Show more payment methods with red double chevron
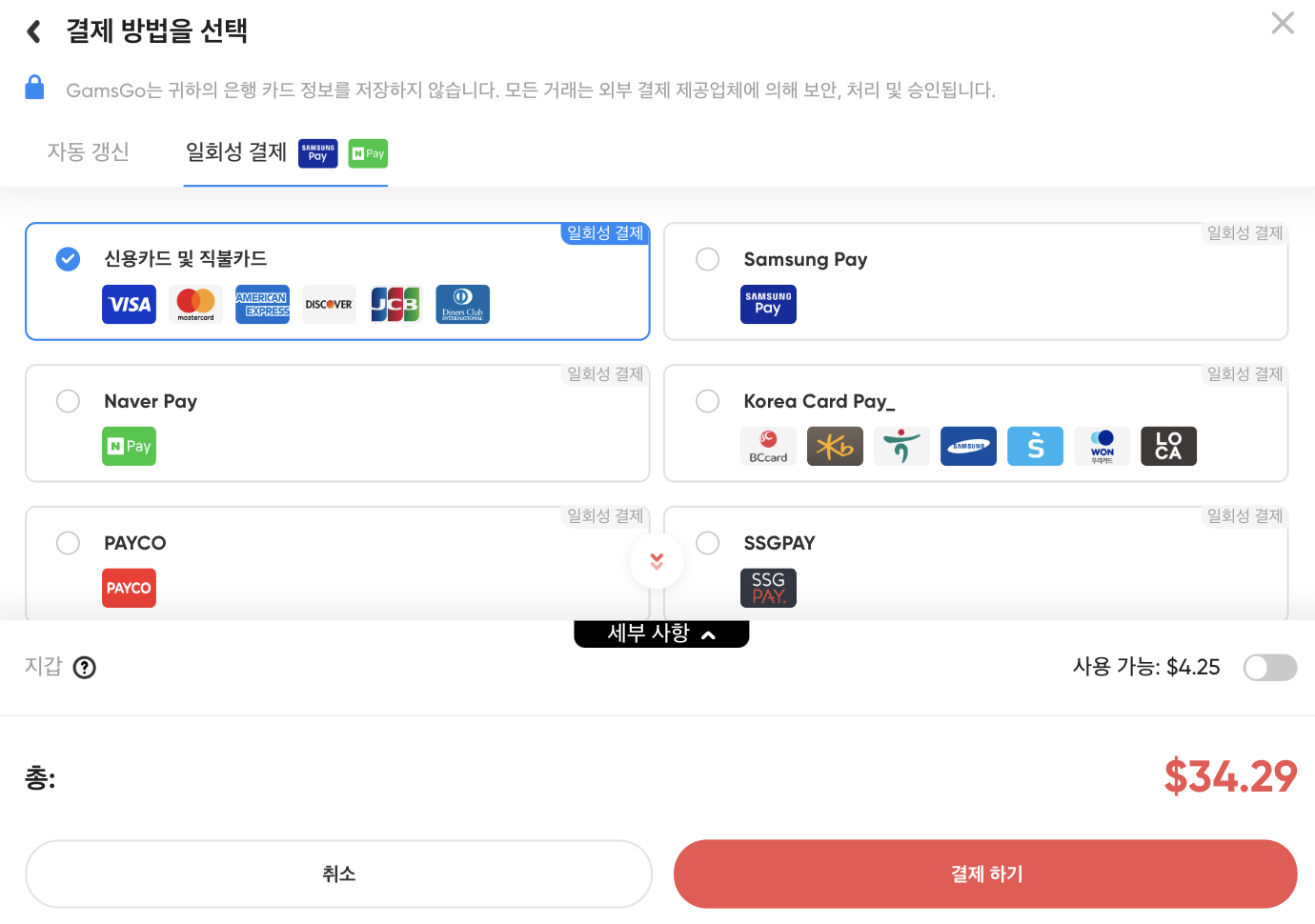This screenshot has width=1315, height=924. click(657, 561)
